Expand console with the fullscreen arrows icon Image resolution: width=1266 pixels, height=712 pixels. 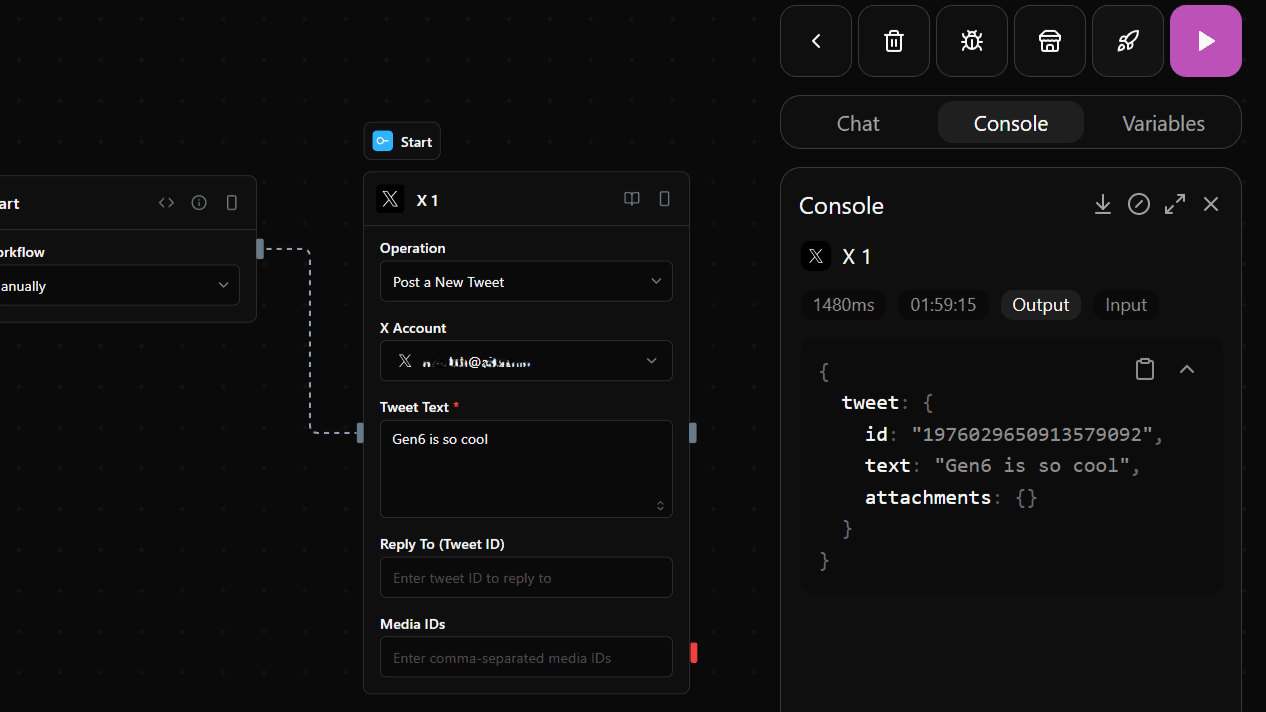[x=1175, y=204]
